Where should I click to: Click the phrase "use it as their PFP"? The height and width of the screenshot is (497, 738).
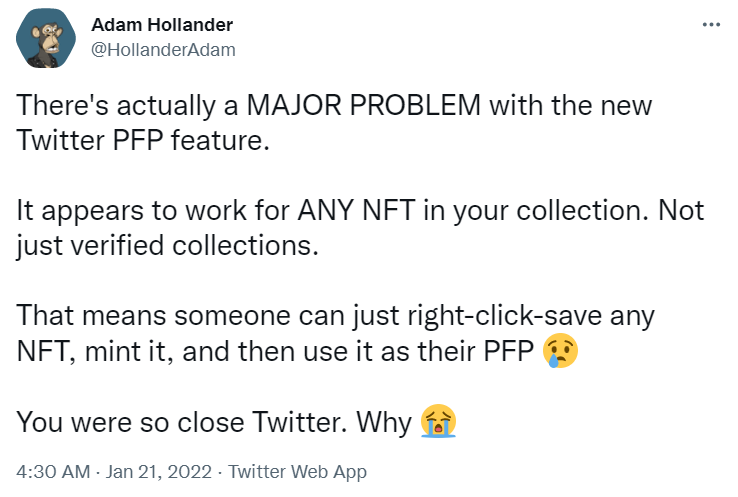pos(439,351)
